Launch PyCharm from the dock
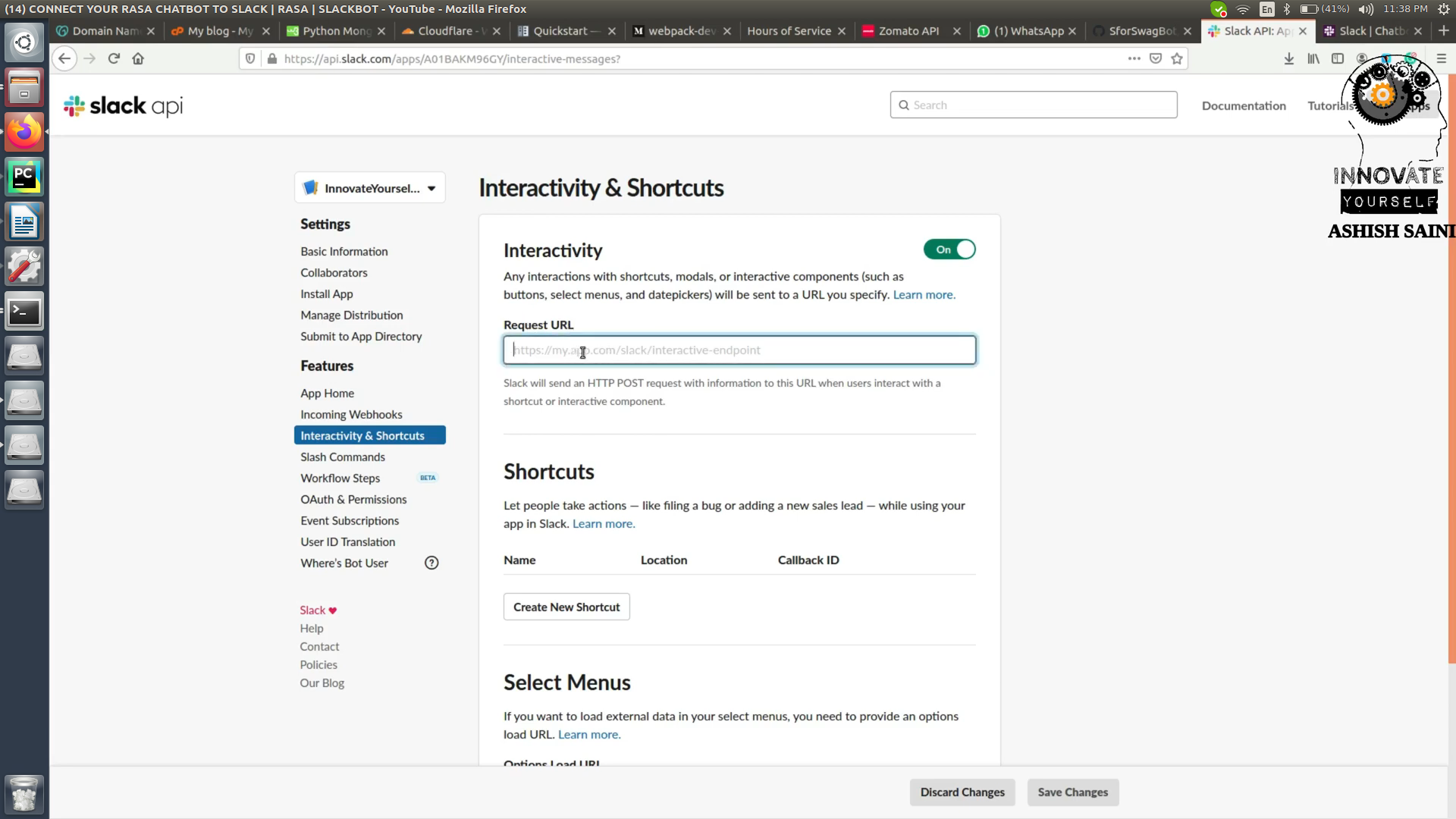The width and height of the screenshot is (1456, 819). (x=25, y=176)
